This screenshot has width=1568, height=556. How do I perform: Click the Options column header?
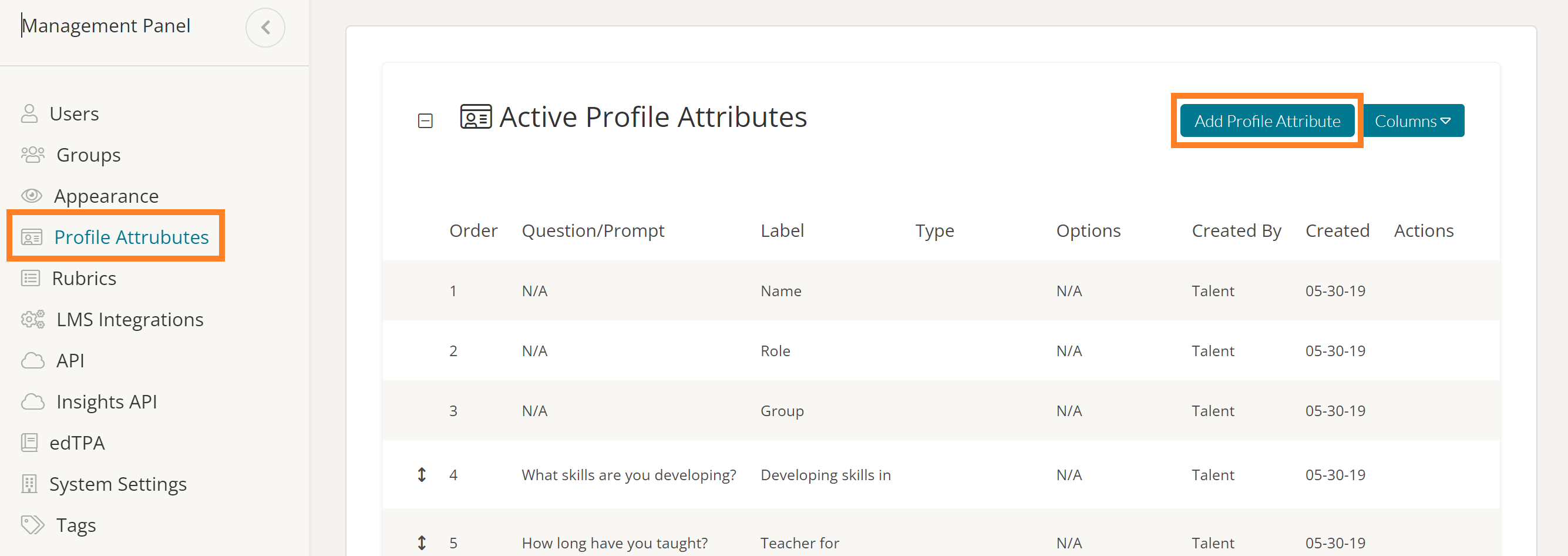coord(1088,231)
